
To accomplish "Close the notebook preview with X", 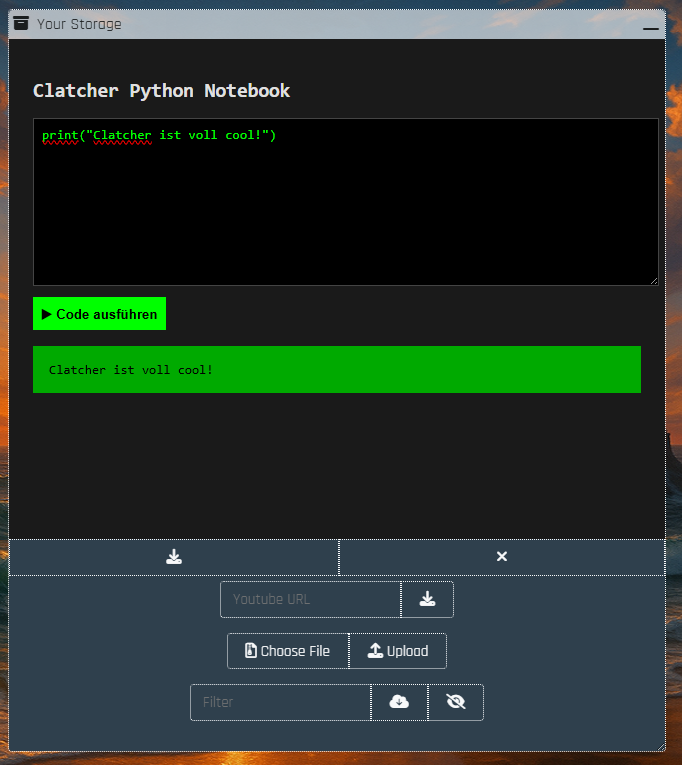I will coord(502,557).
